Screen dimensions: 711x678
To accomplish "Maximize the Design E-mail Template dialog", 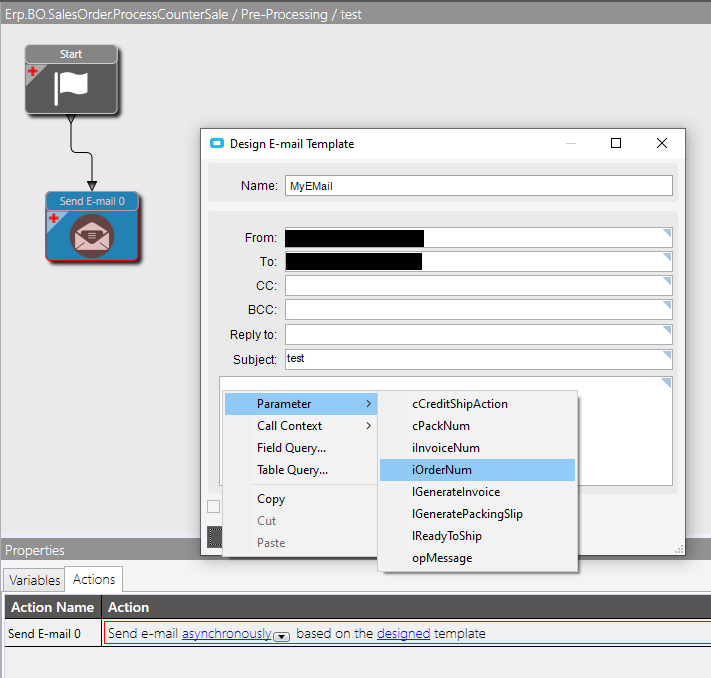I will point(616,143).
